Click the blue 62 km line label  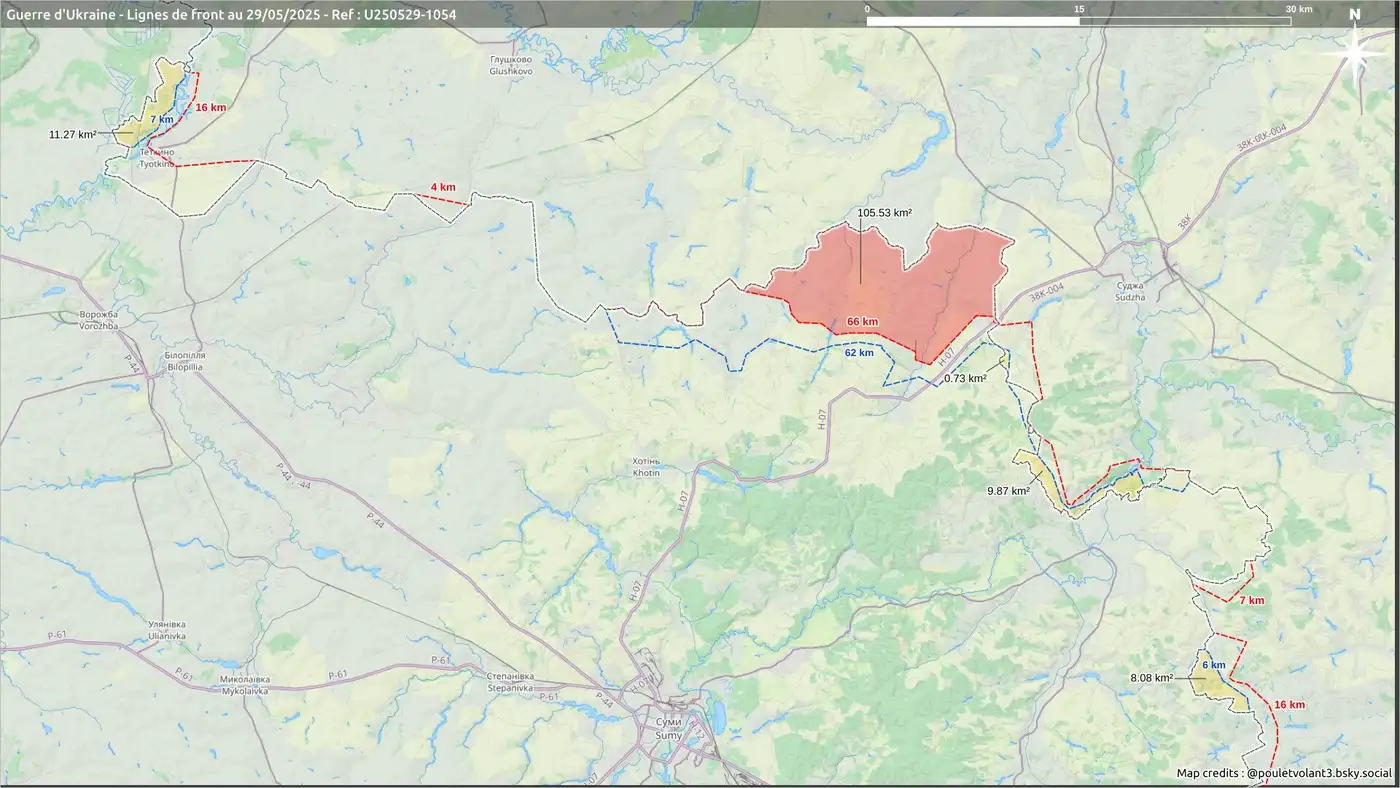pyautogui.click(x=858, y=353)
